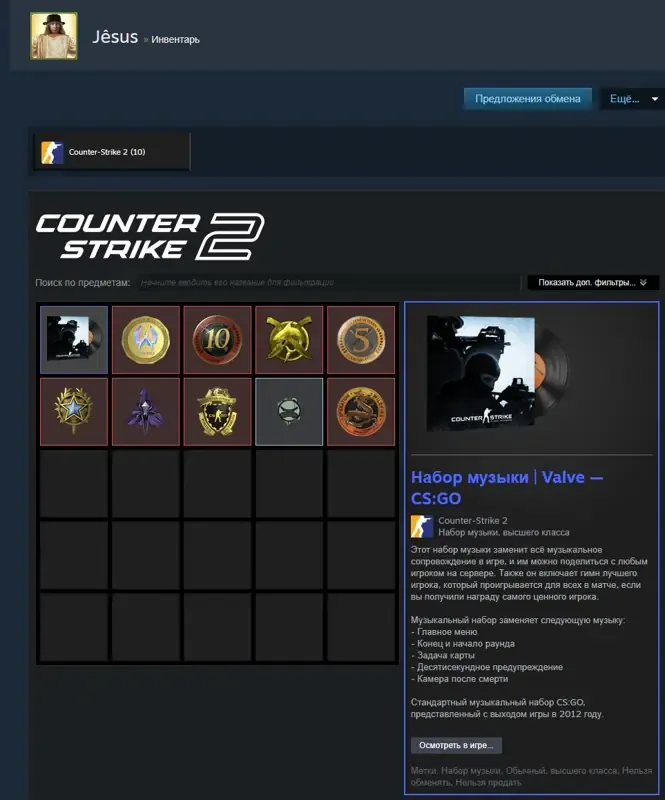Focus the item search filter field
Image resolution: width=665 pixels, height=800 pixels.
tap(329, 282)
